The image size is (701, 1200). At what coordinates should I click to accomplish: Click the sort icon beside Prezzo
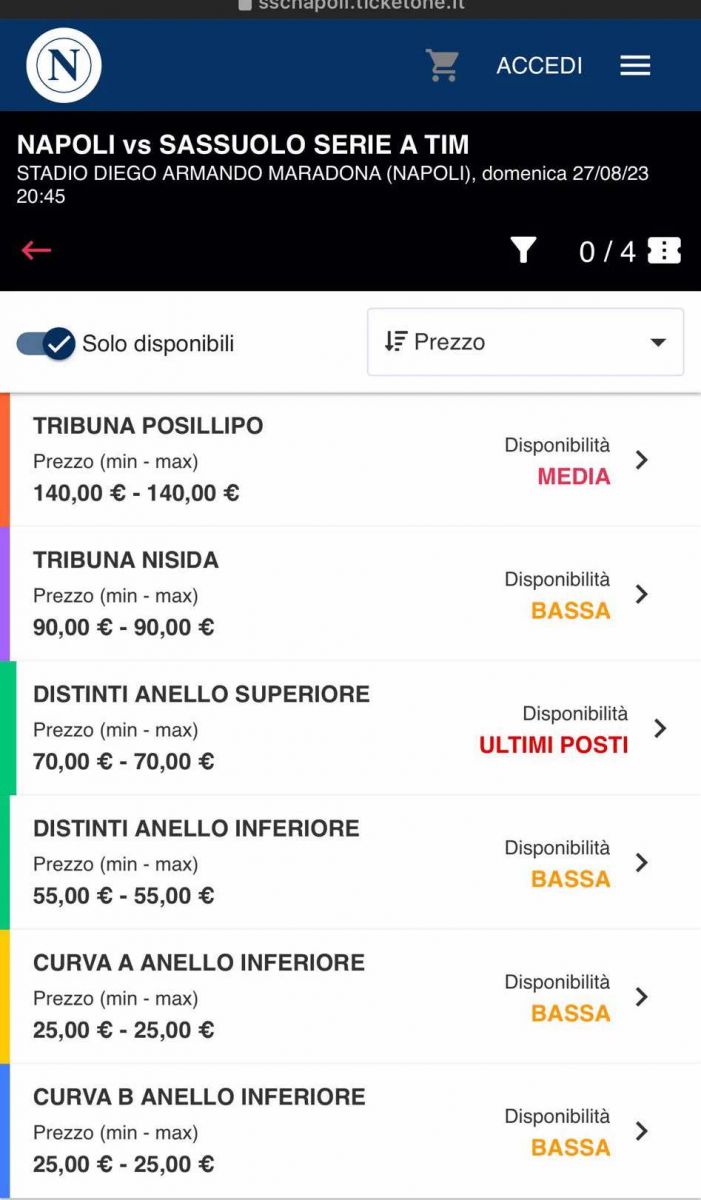tap(396, 342)
